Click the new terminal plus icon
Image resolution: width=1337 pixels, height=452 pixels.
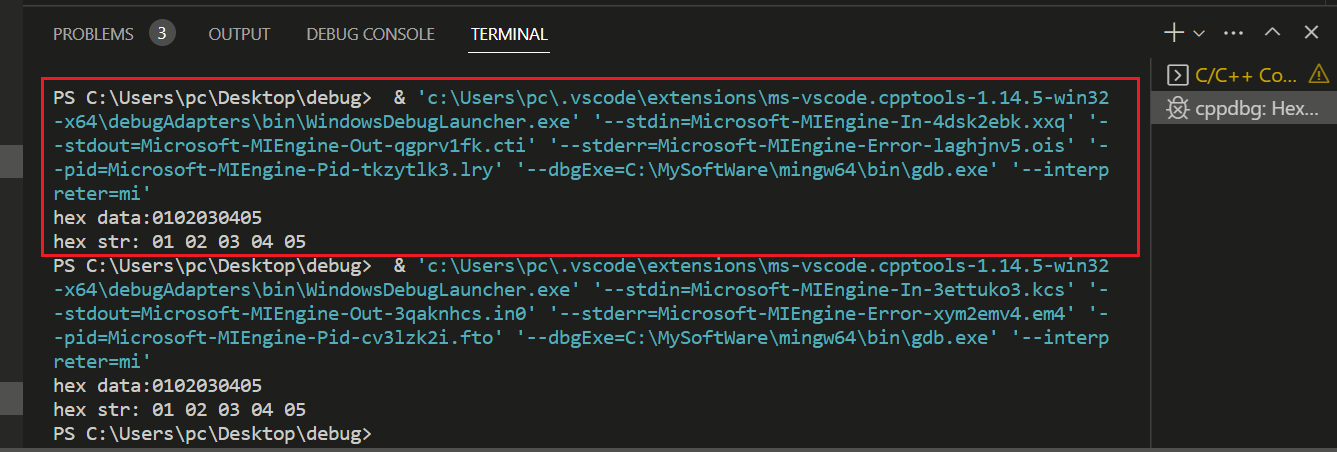click(x=1174, y=33)
